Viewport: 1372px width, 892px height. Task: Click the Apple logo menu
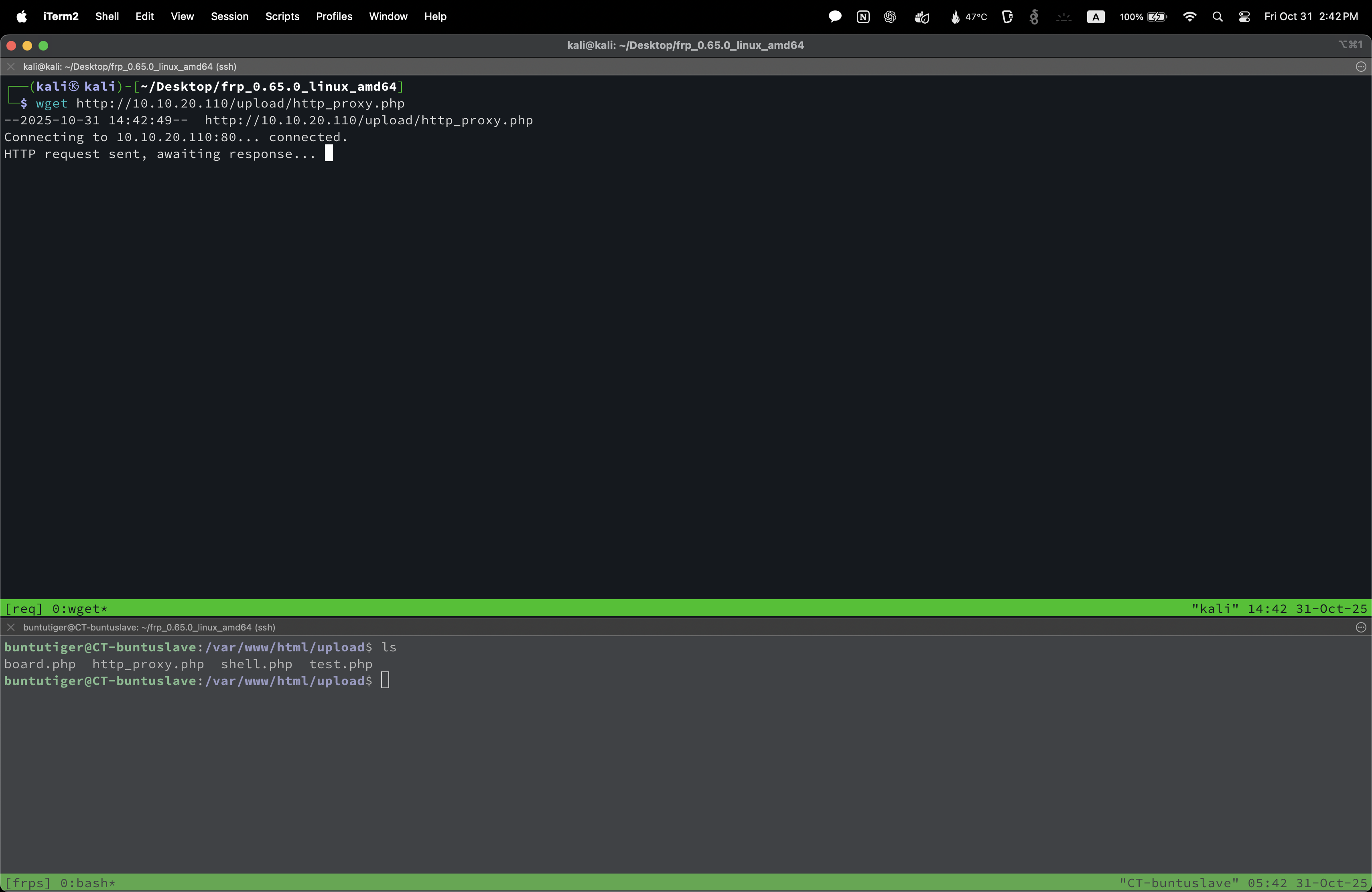21,17
